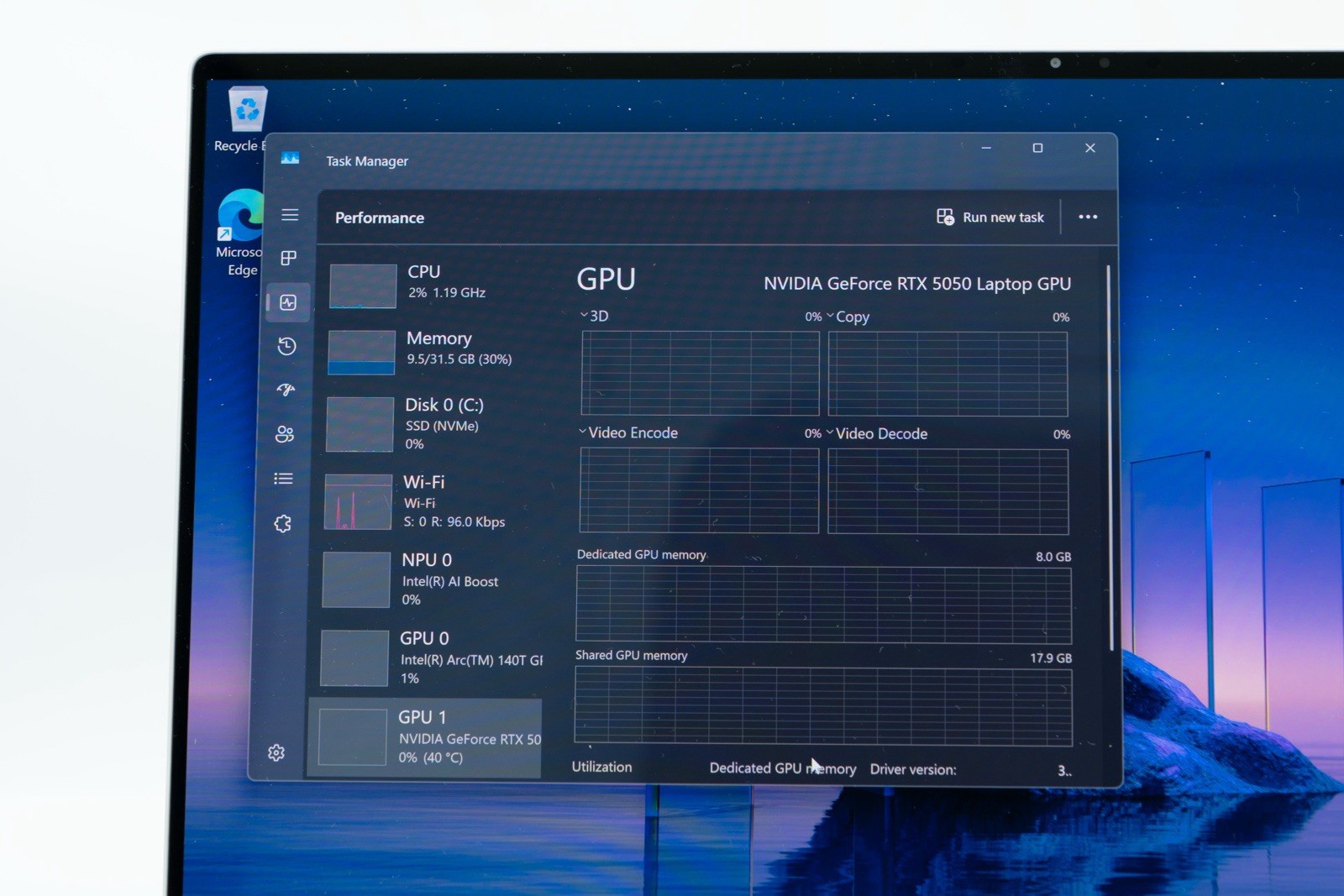
Task: Open Task Manager settings gear
Action: point(276,752)
